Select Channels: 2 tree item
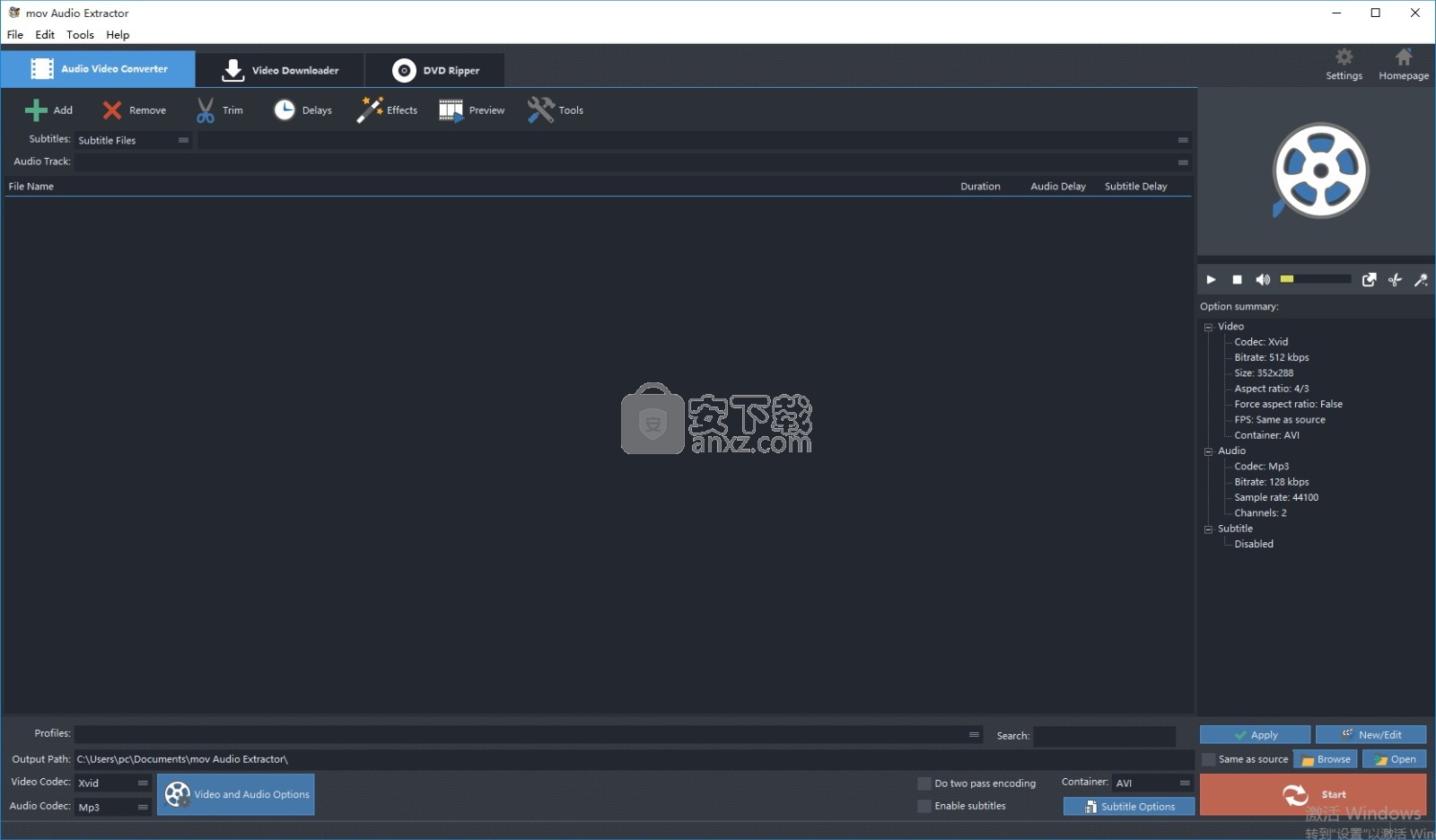The image size is (1436, 840). [1260, 513]
